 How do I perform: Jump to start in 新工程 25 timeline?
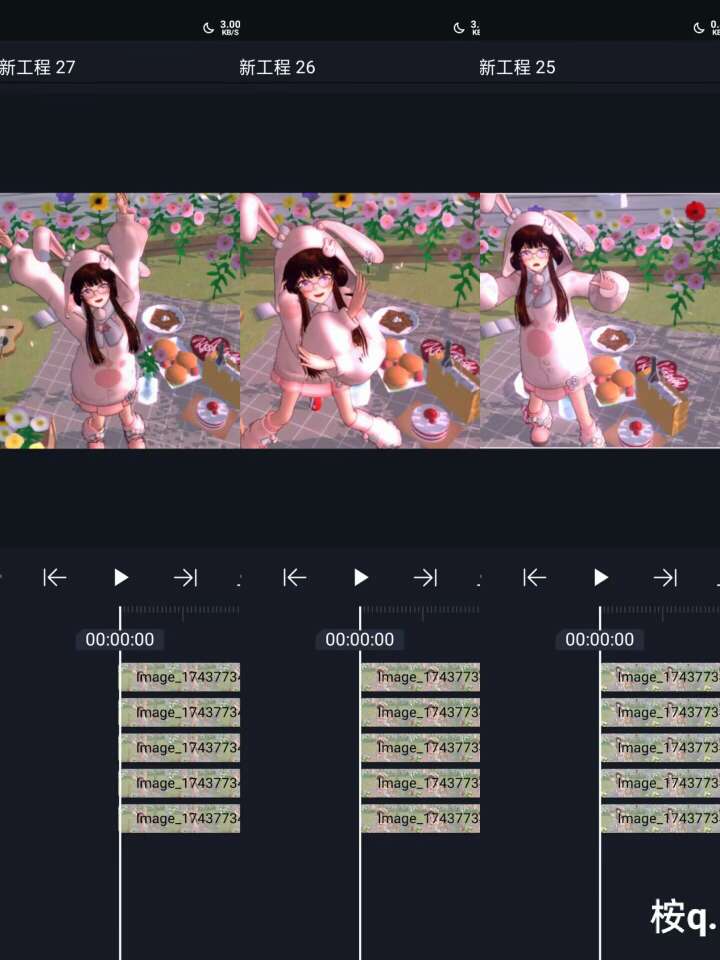[534, 577]
